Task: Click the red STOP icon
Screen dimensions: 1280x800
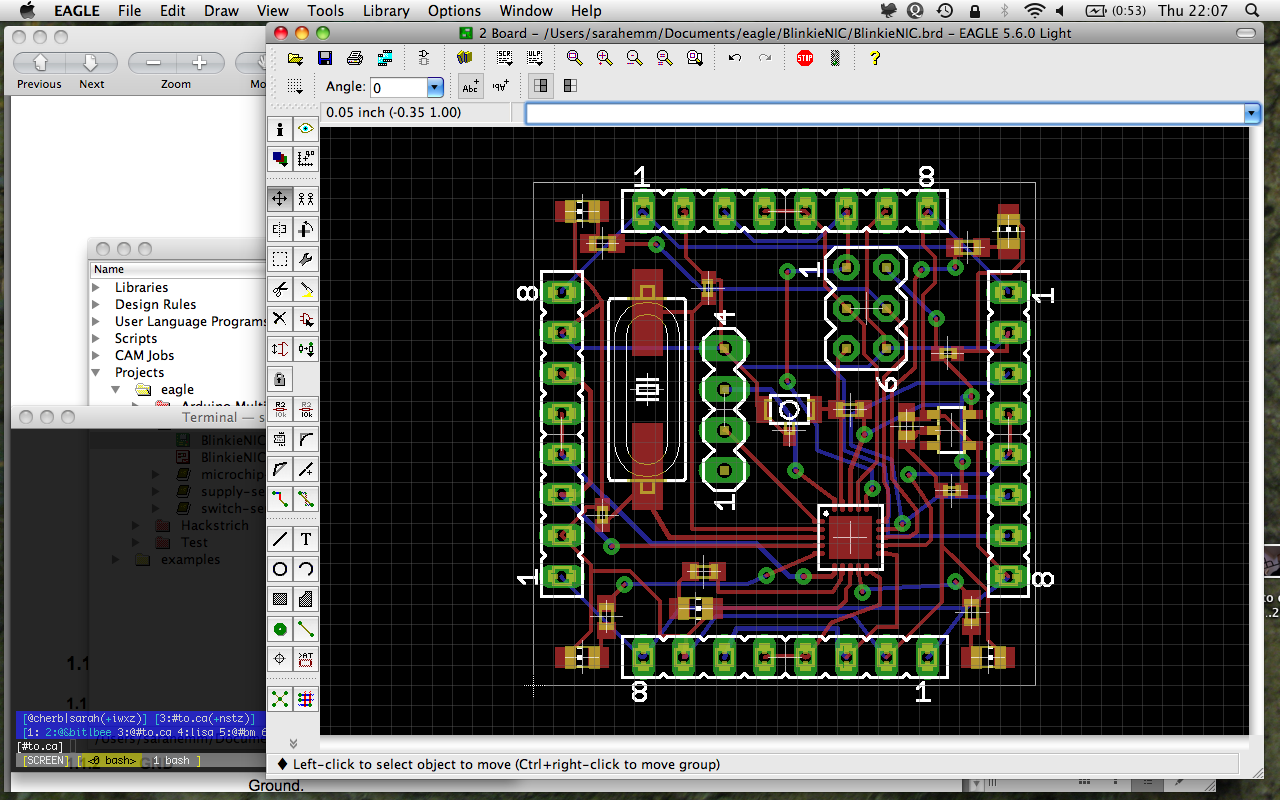Action: pos(805,58)
